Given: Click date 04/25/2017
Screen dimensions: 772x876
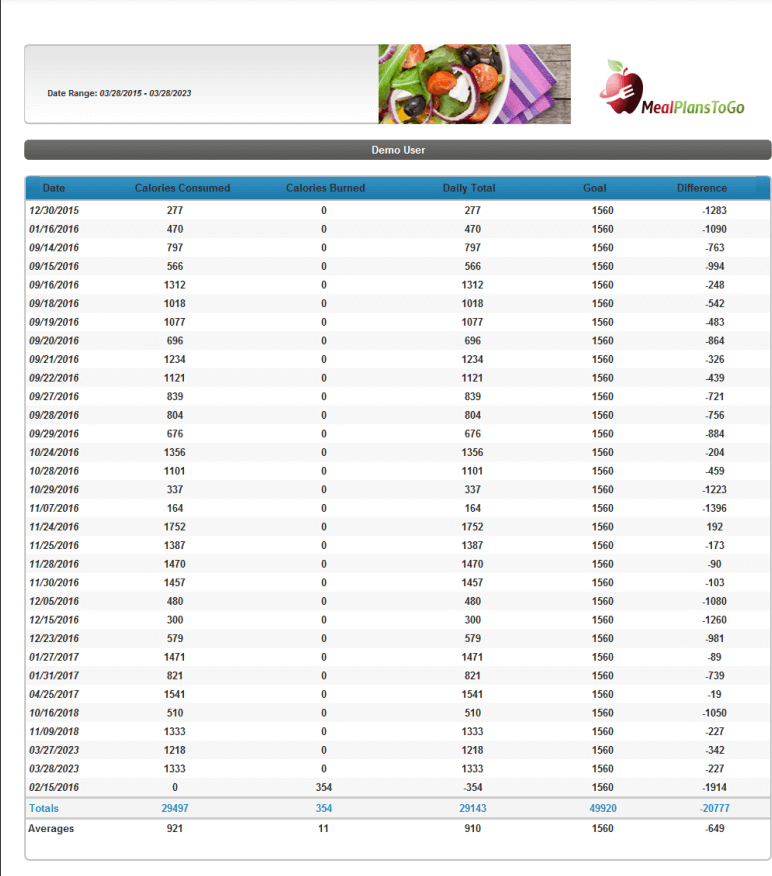Looking at the screenshot, I should point(54,694).
